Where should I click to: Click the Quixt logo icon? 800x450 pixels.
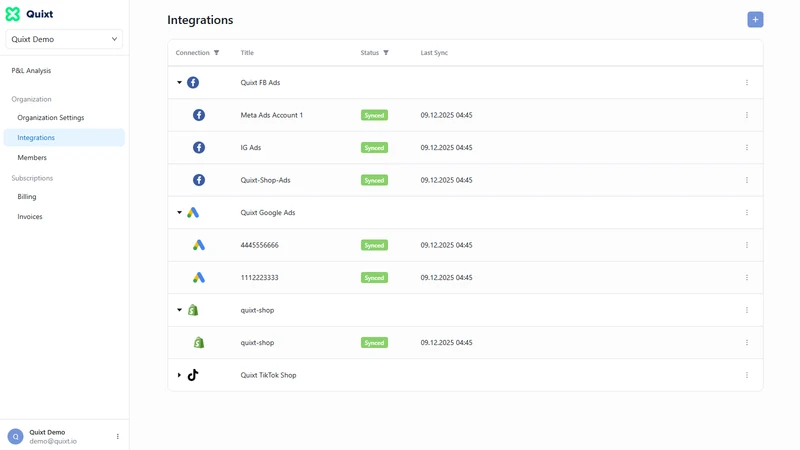click(x=13, y=14)
